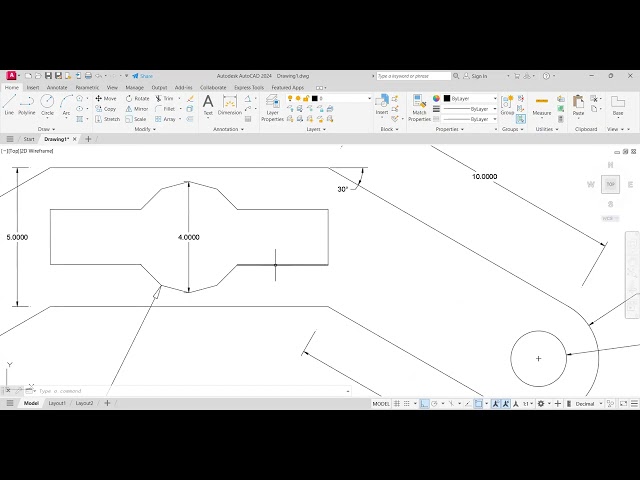Click the Plot printer icon
Viewport: 640px width, 480px height.
[x=88, y=76]
